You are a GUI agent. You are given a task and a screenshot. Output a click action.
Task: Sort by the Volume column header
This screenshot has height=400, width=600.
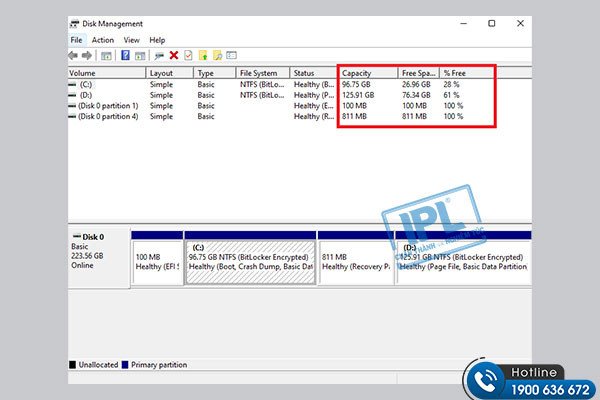(107, 73)
